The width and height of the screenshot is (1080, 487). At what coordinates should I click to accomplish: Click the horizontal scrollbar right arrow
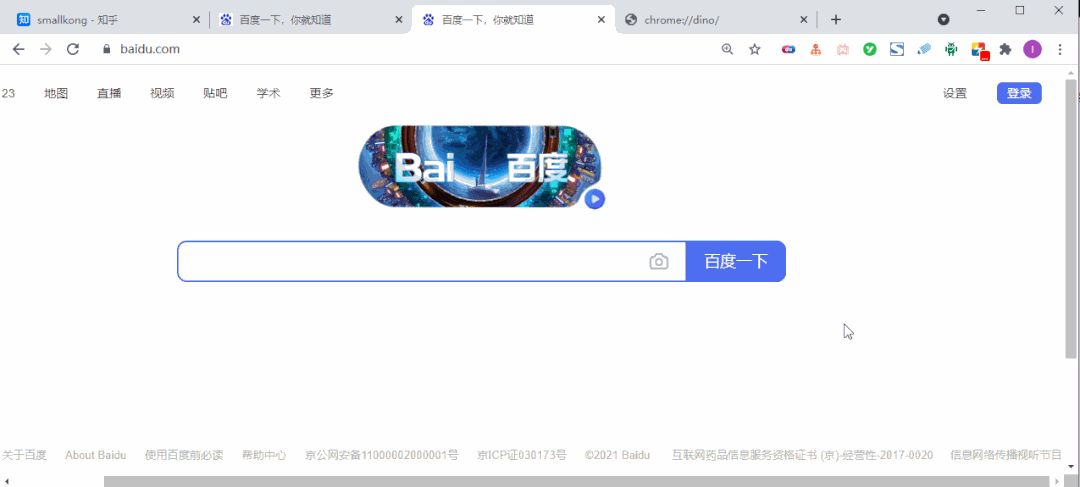tap(1058, 481)
